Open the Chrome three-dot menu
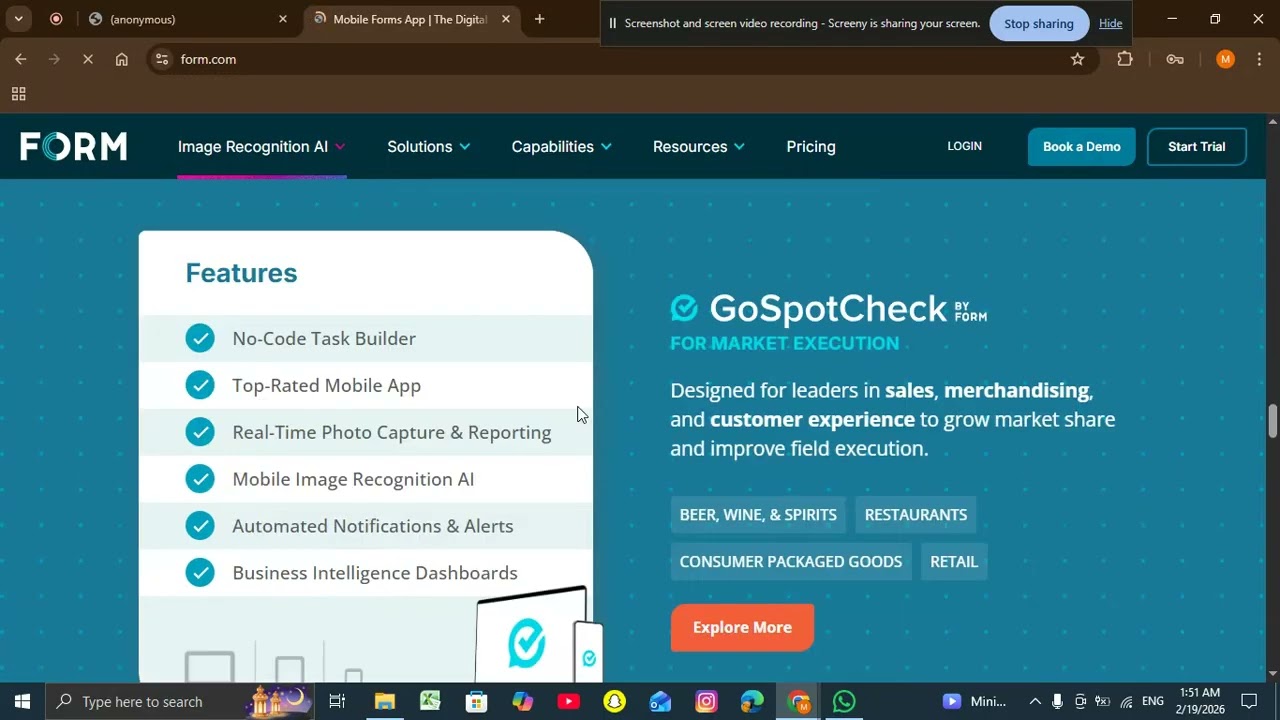 click(1259, 59)
